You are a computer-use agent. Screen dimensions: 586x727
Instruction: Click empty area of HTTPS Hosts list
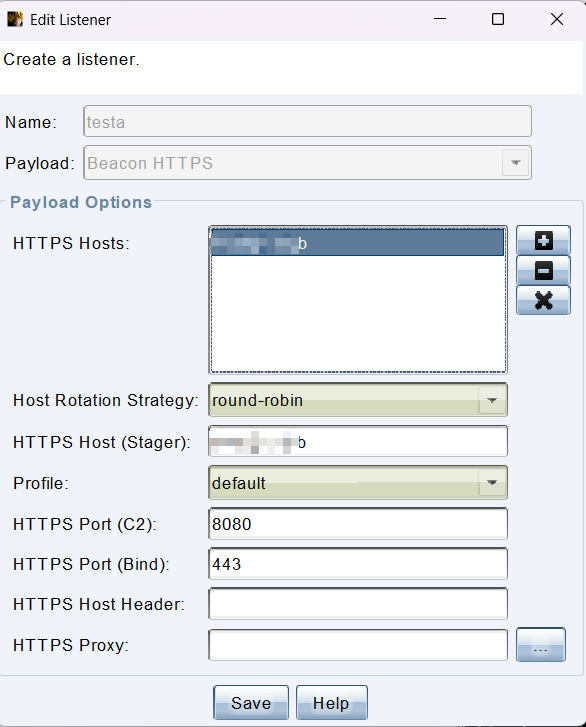(357, 313)
